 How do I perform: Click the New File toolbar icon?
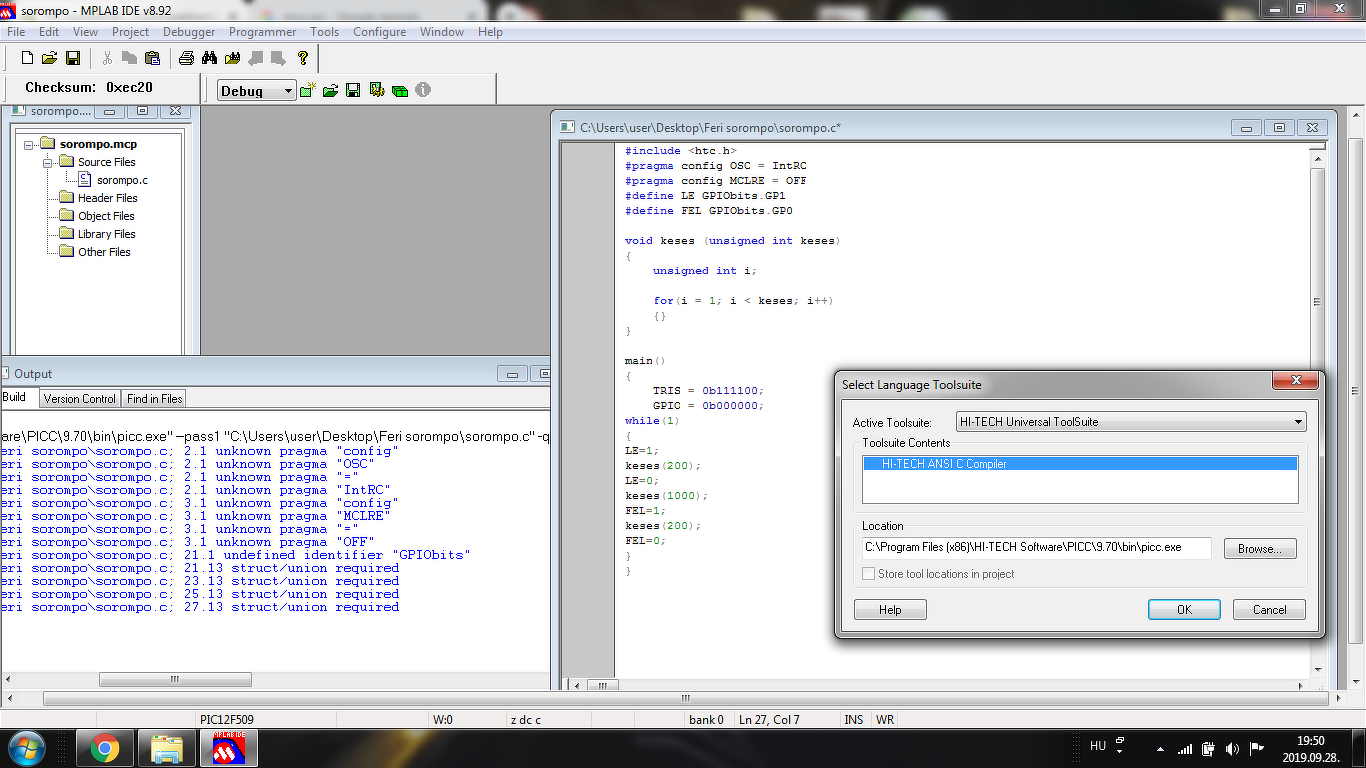point(28,58)
